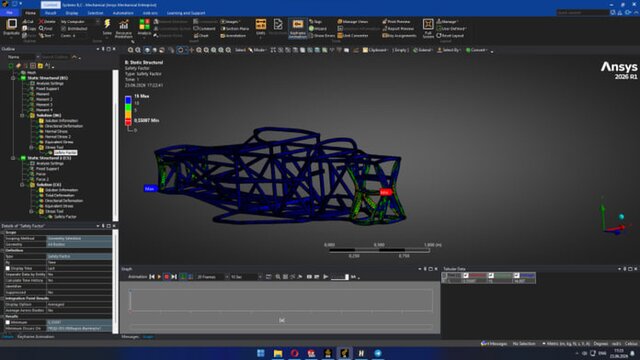Open the animation frames count dropdown

227,277
